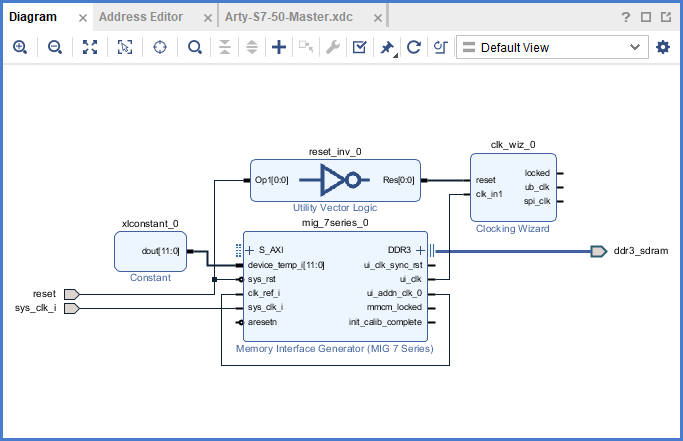Click the sys_clk_i input port
683x441 pixels.
71,309
